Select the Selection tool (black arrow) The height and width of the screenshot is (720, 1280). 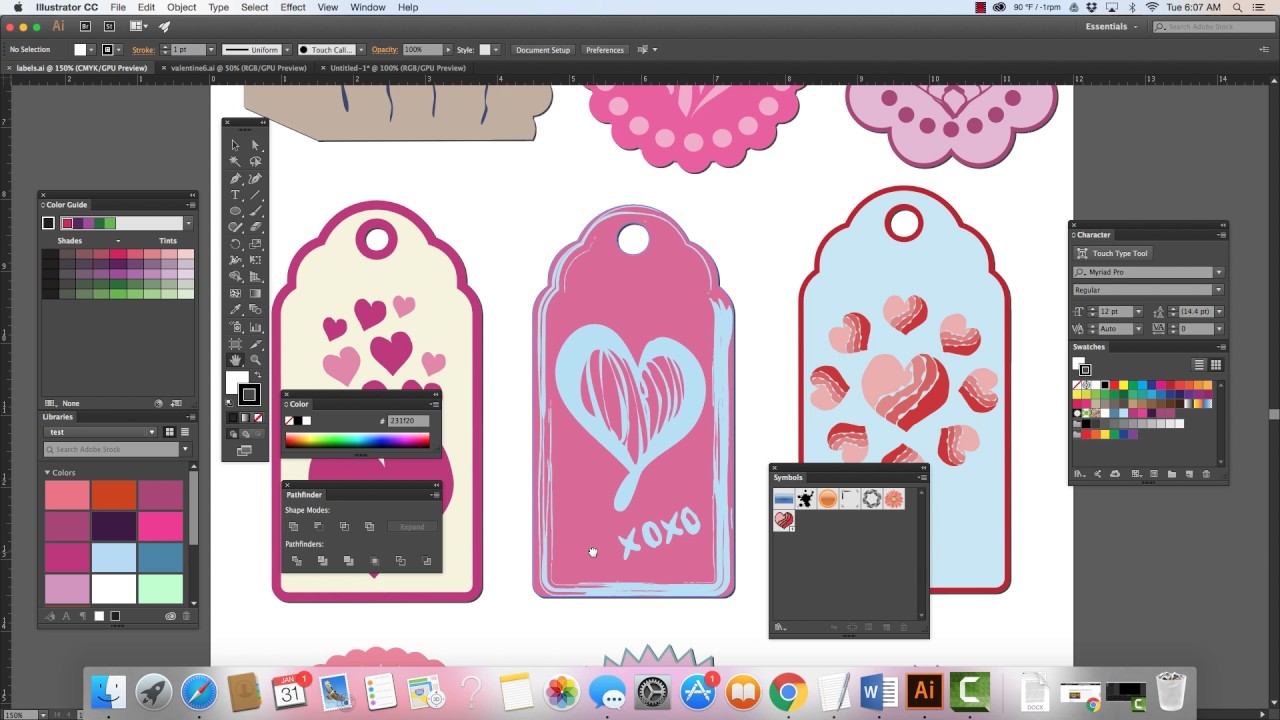click(235, 145)
